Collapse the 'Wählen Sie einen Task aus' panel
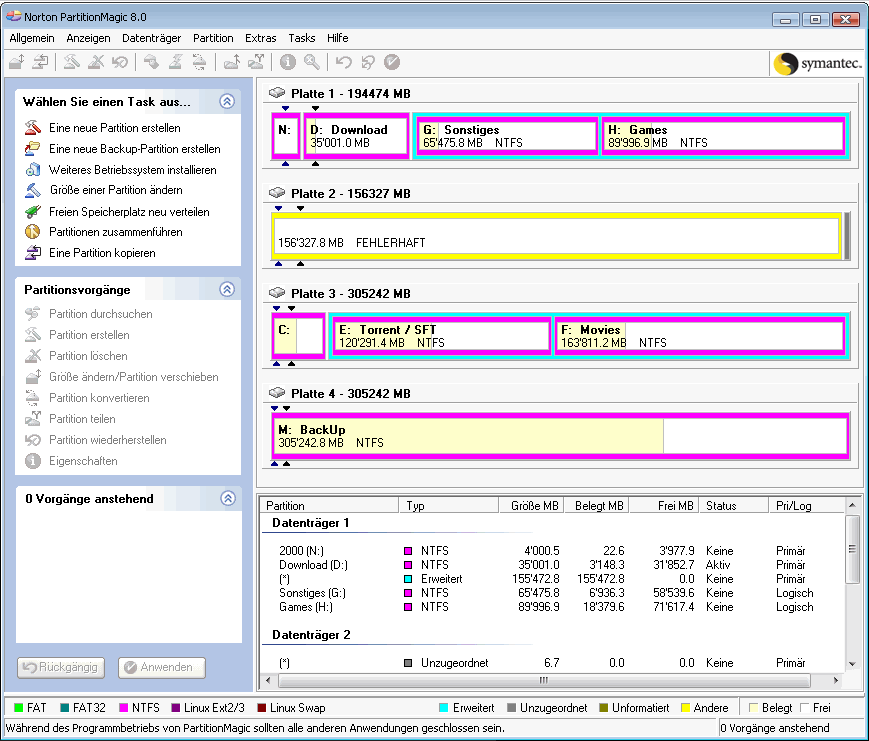Screen dimensions: 869x741 [x=227, y=101]
